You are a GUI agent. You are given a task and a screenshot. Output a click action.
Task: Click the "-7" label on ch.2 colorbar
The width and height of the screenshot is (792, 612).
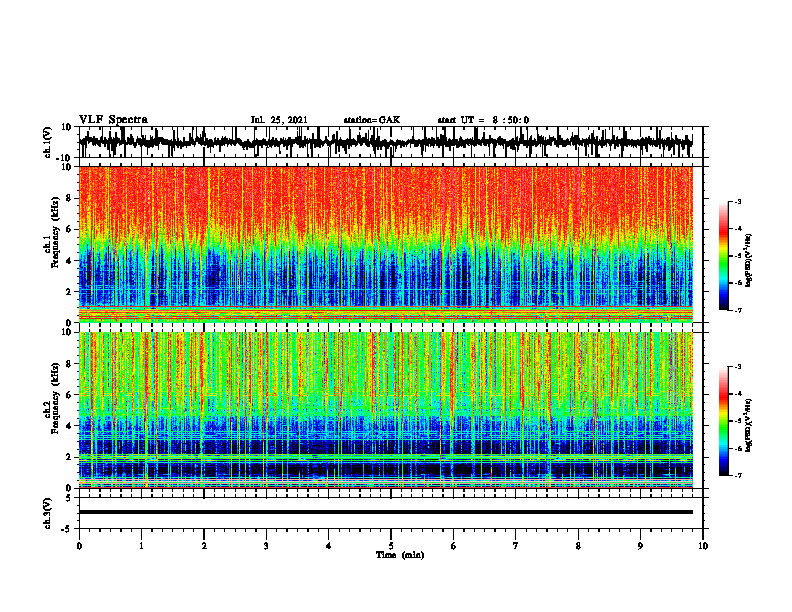(x=738, y=475)
